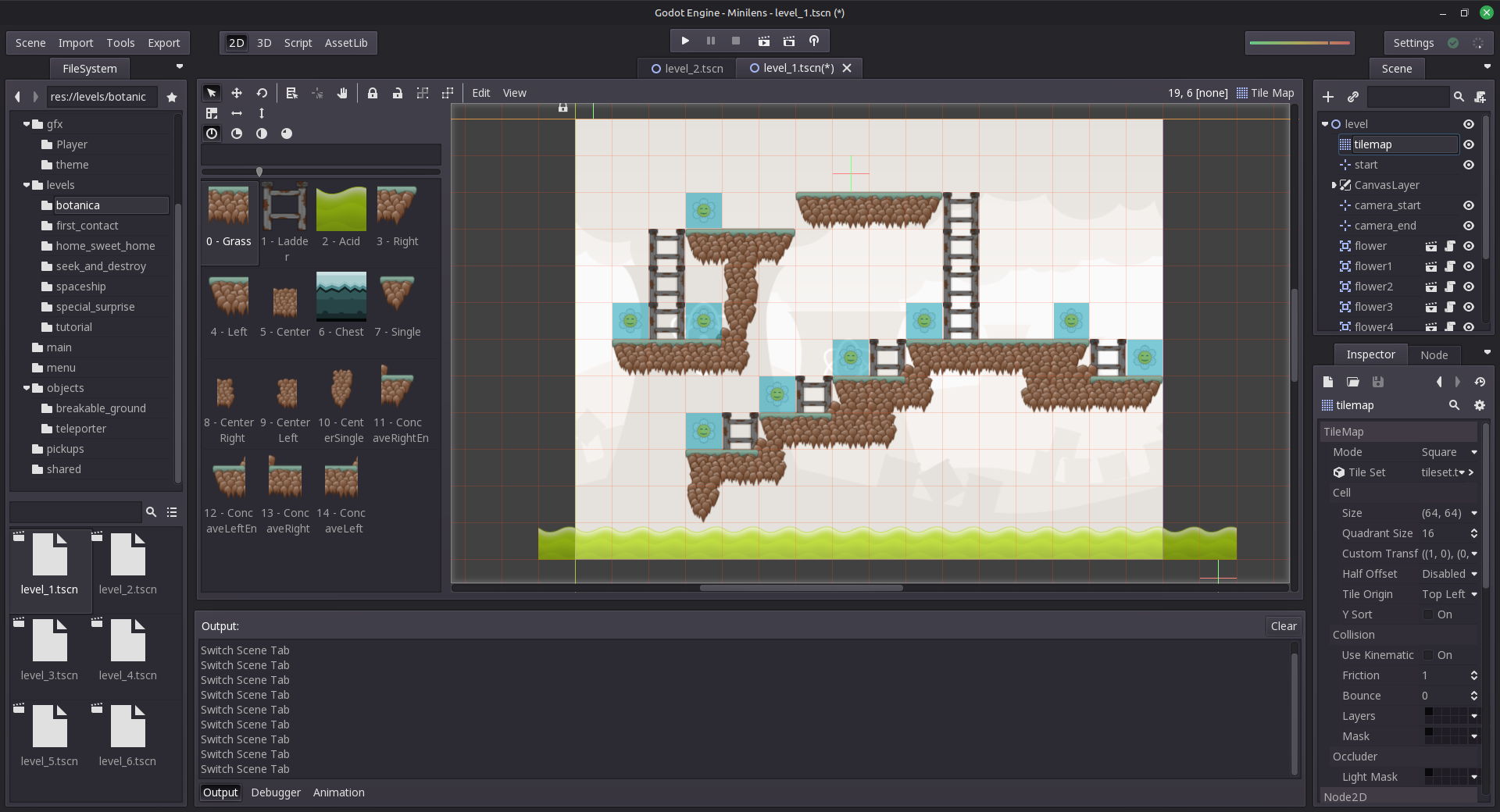Open the Settings button

[x=1413, y=43]
